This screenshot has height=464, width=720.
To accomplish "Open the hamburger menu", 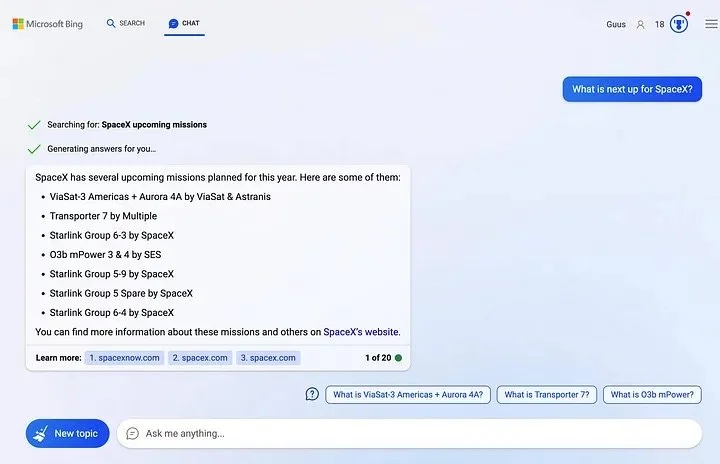I will click(711, 24).
